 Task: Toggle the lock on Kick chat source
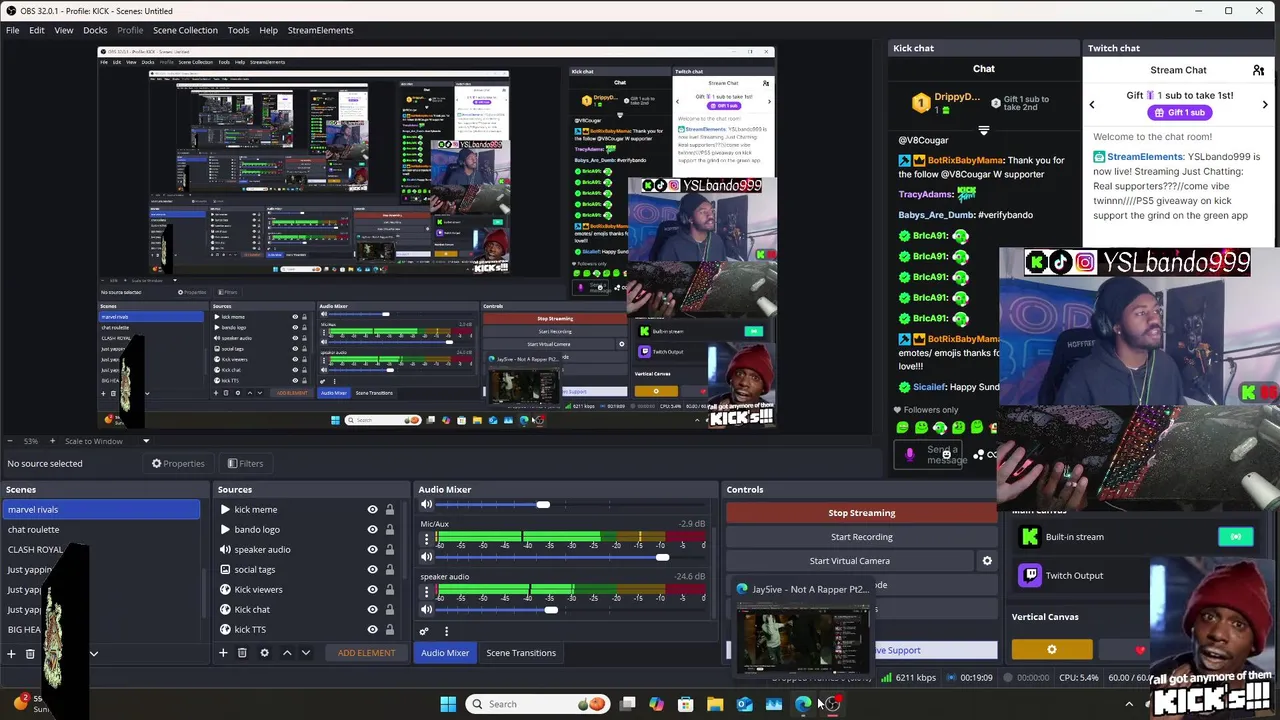pos(390,609)
